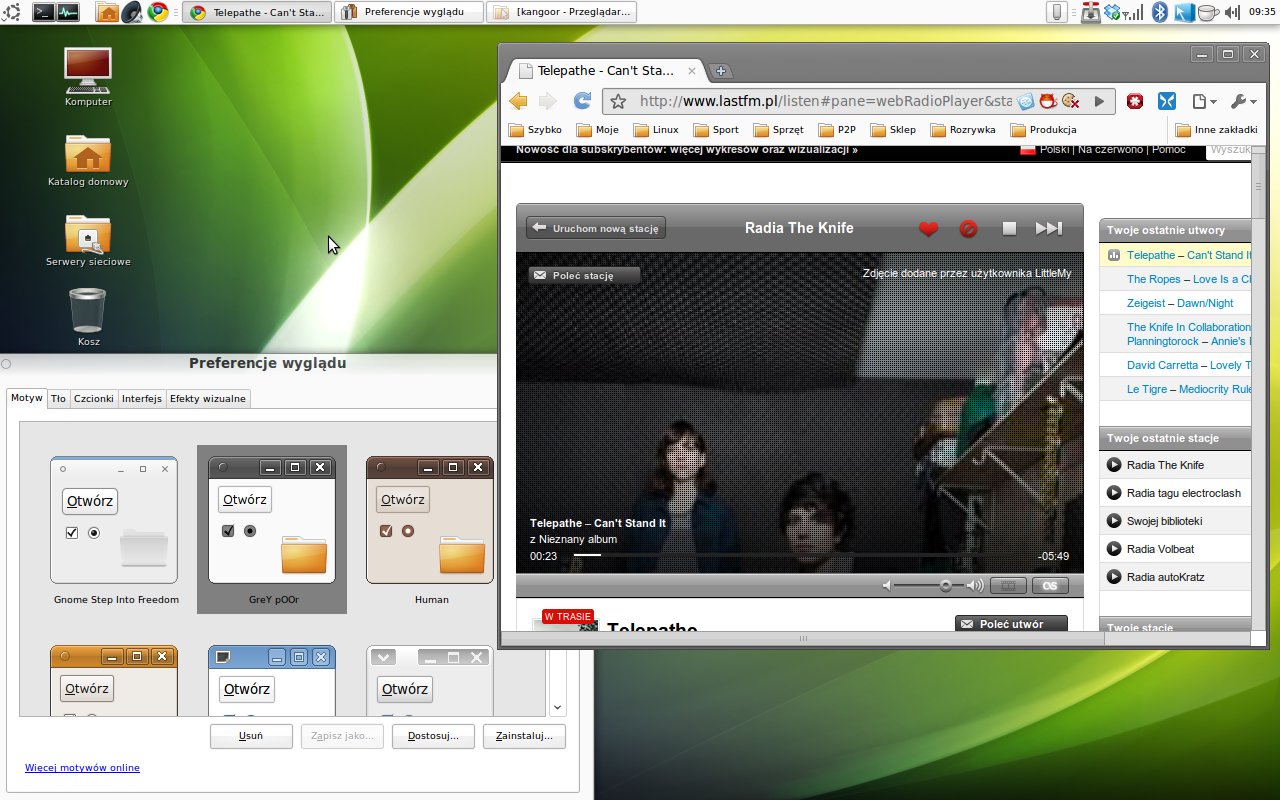Open the 'Inne zakładki' bookmarks folder
The height and width of the screenshot is (800, 1280).
point(1216,130)
